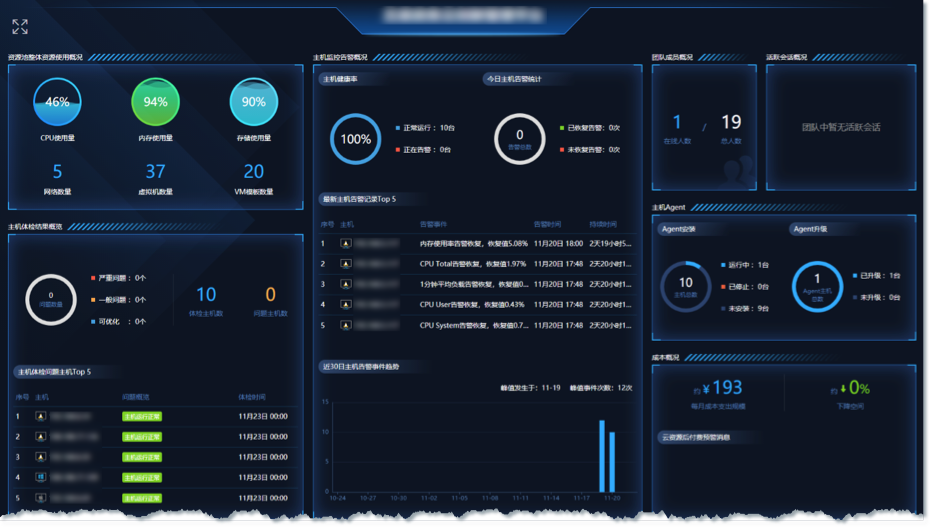Click the alarm total count ring showing 0

[x=520, y=139]
